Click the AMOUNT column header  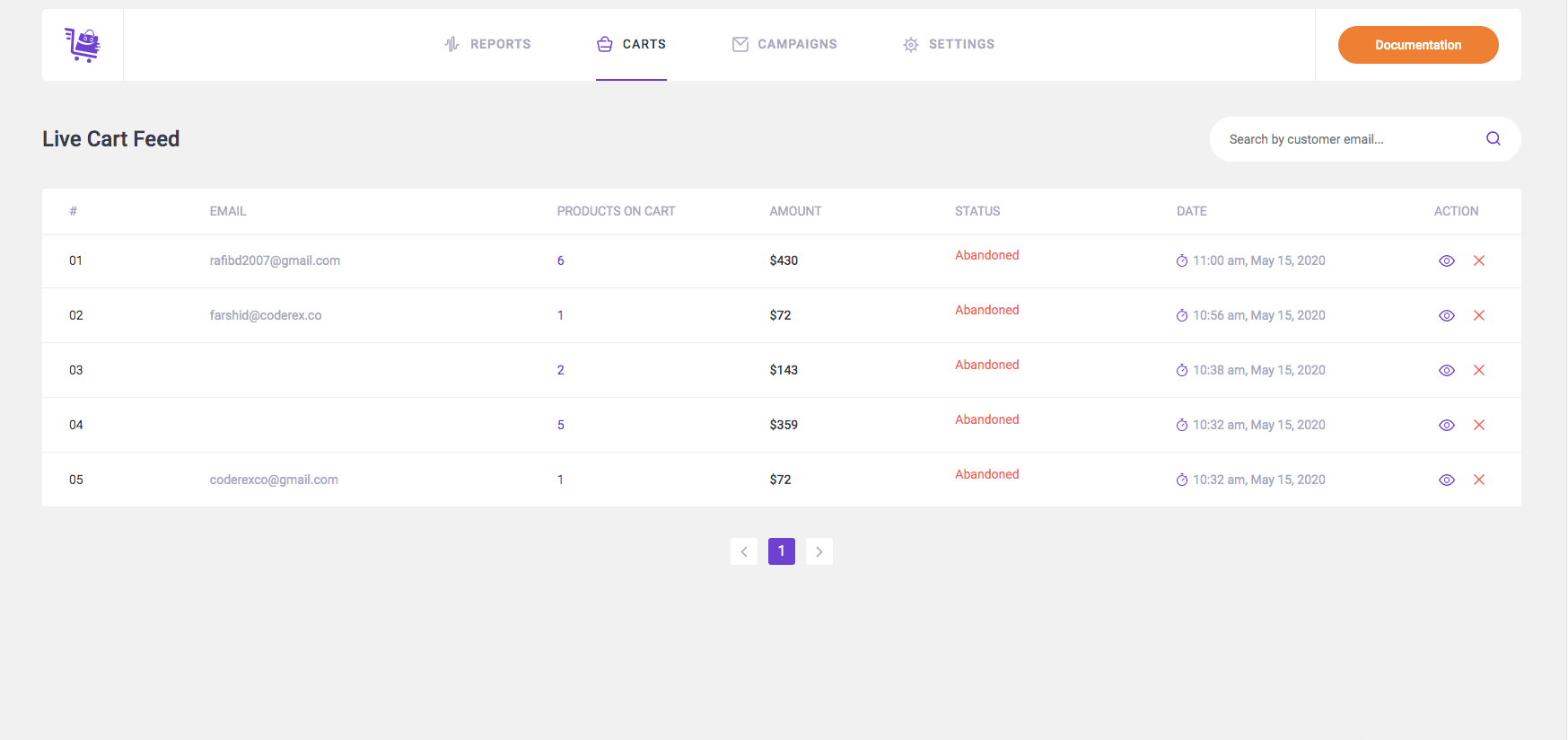795,211
